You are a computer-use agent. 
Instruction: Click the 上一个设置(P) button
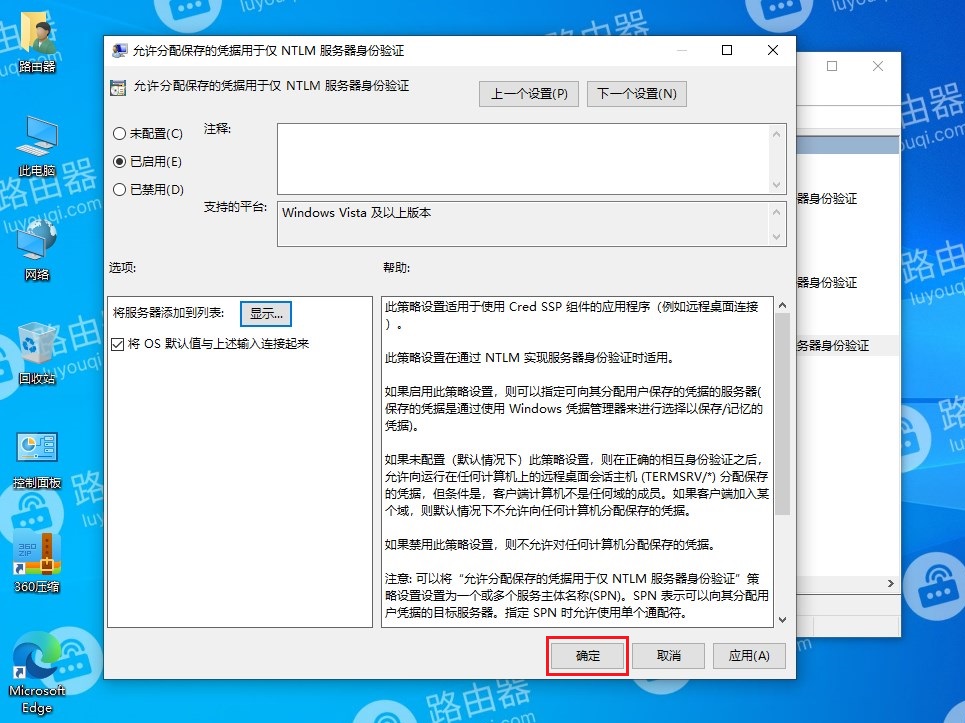click(x=529, y=94)
